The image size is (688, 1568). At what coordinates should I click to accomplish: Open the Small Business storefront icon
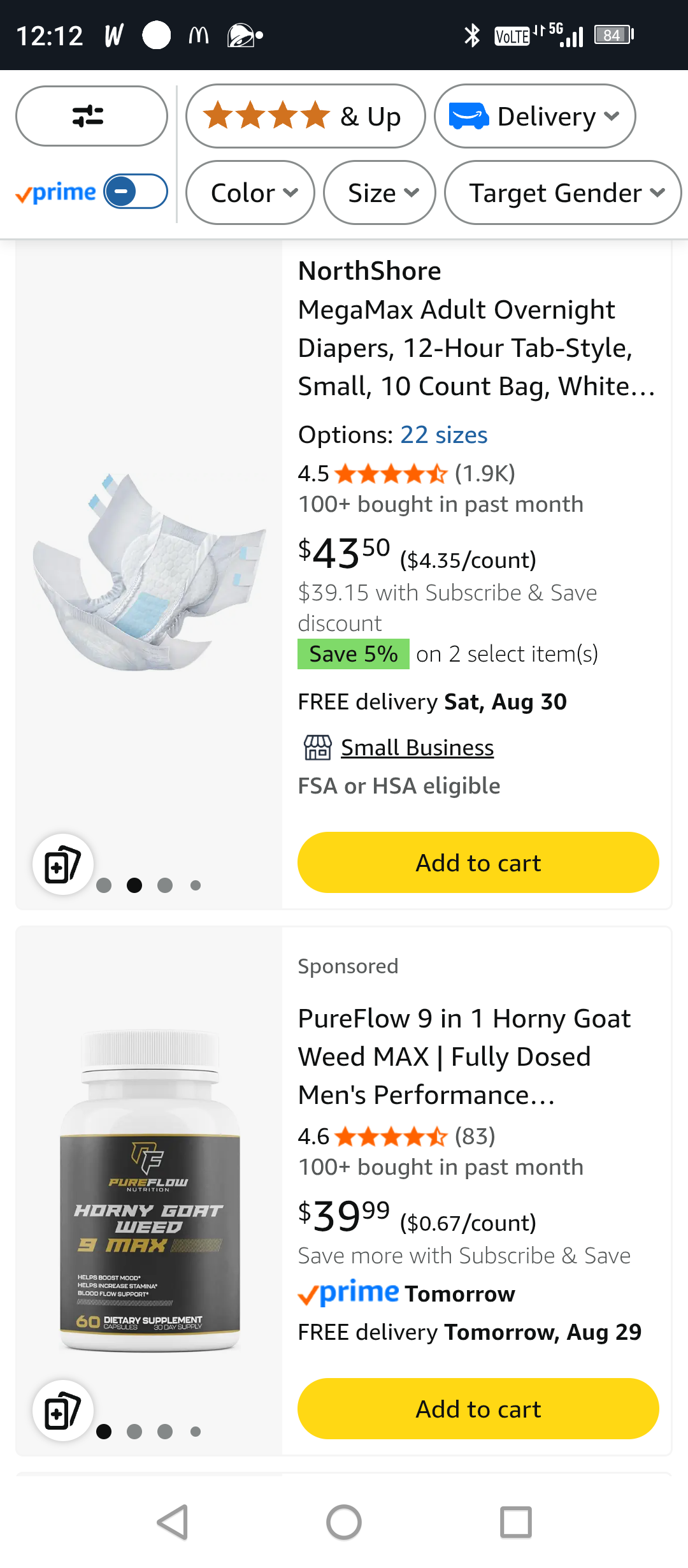pyautogui.click(x=317, y=748)
